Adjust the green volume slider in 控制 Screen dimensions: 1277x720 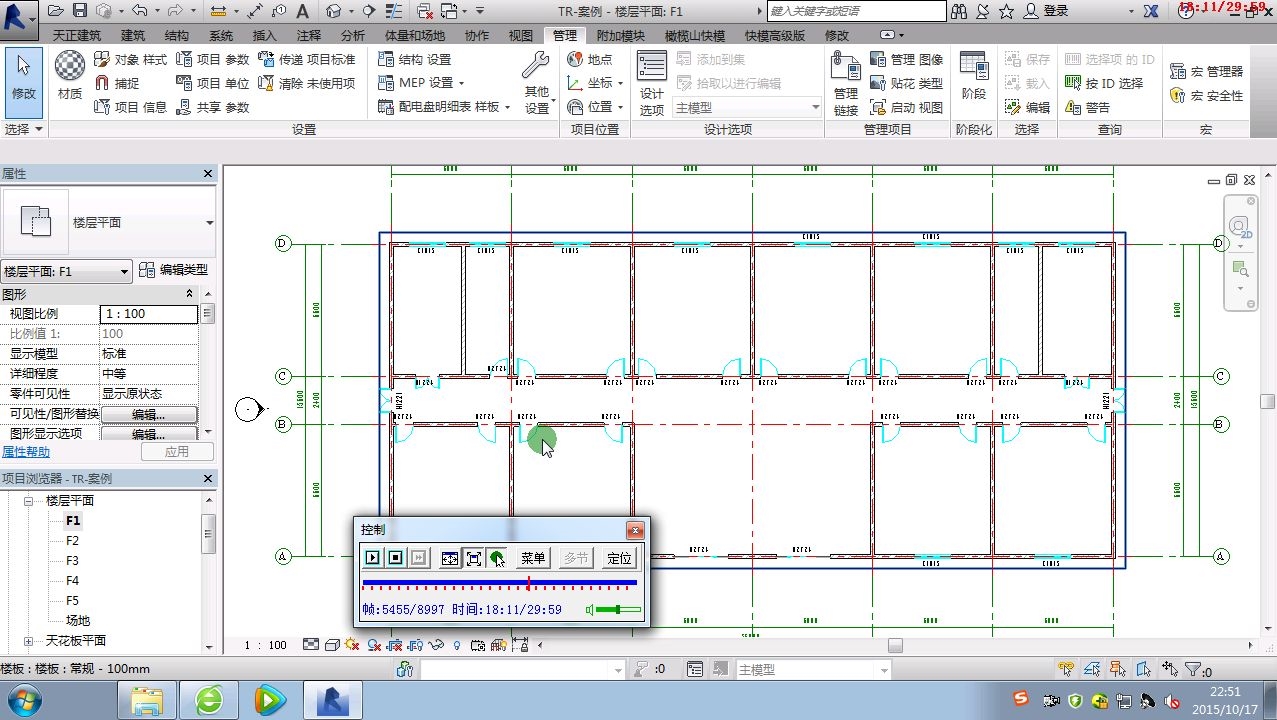[618, 610]
